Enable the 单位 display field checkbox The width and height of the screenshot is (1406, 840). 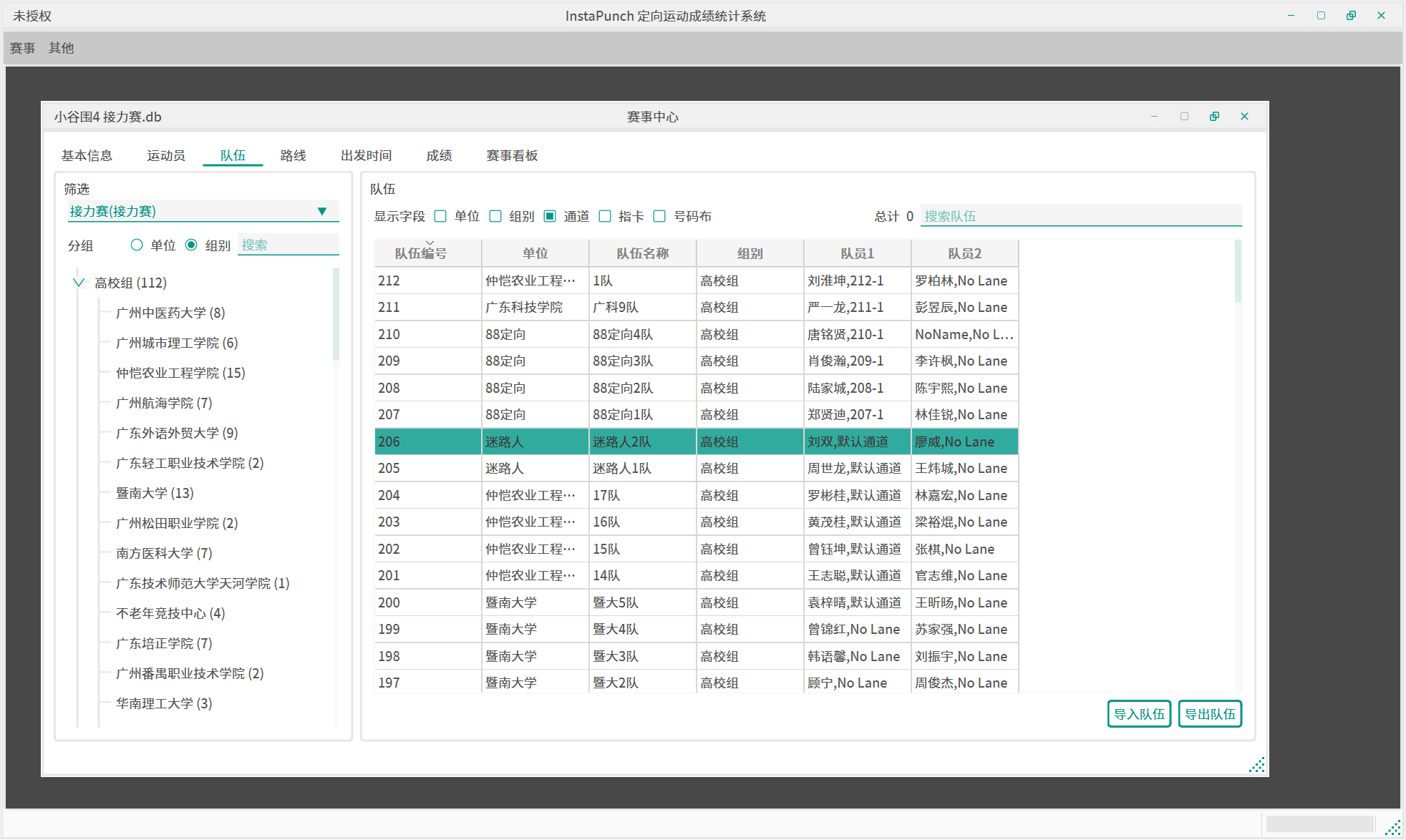(441, 216)
